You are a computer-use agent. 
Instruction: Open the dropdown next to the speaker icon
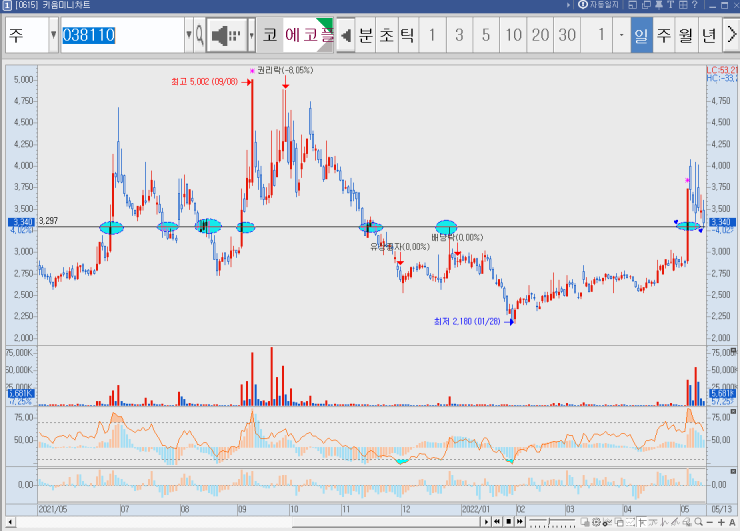click(x=252, y=35)
